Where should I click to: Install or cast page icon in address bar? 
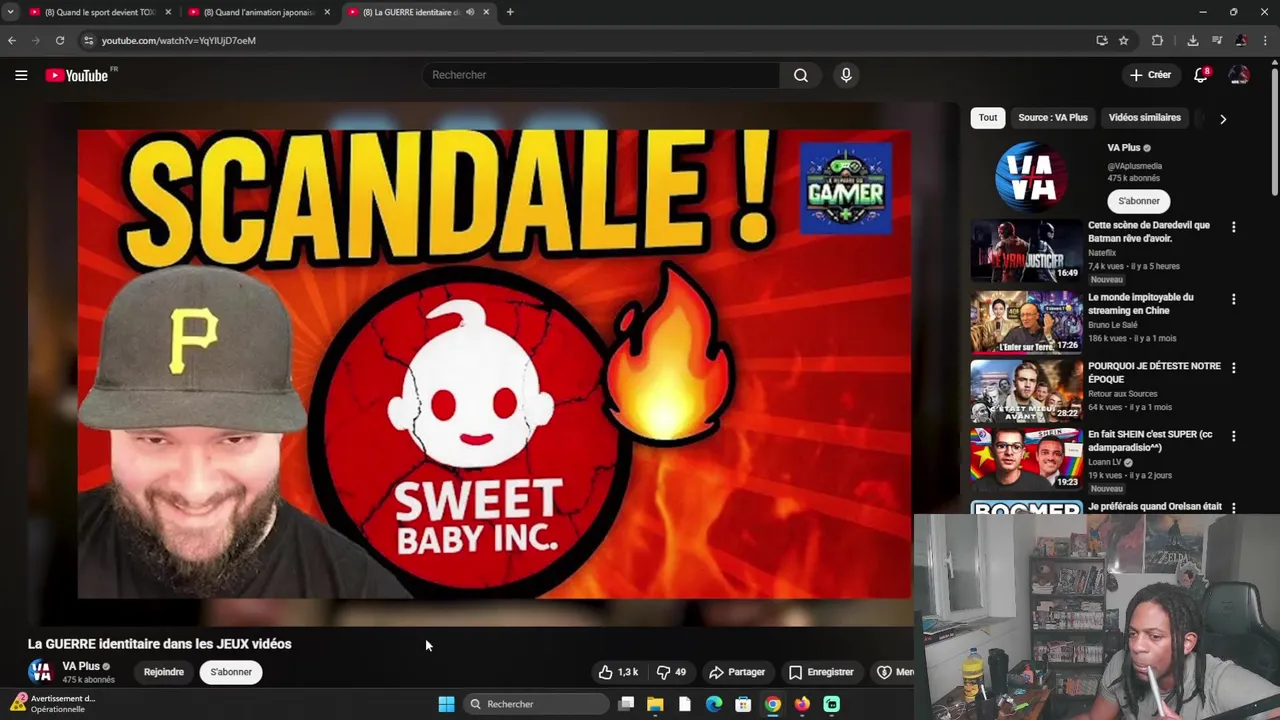[1102, 40]
